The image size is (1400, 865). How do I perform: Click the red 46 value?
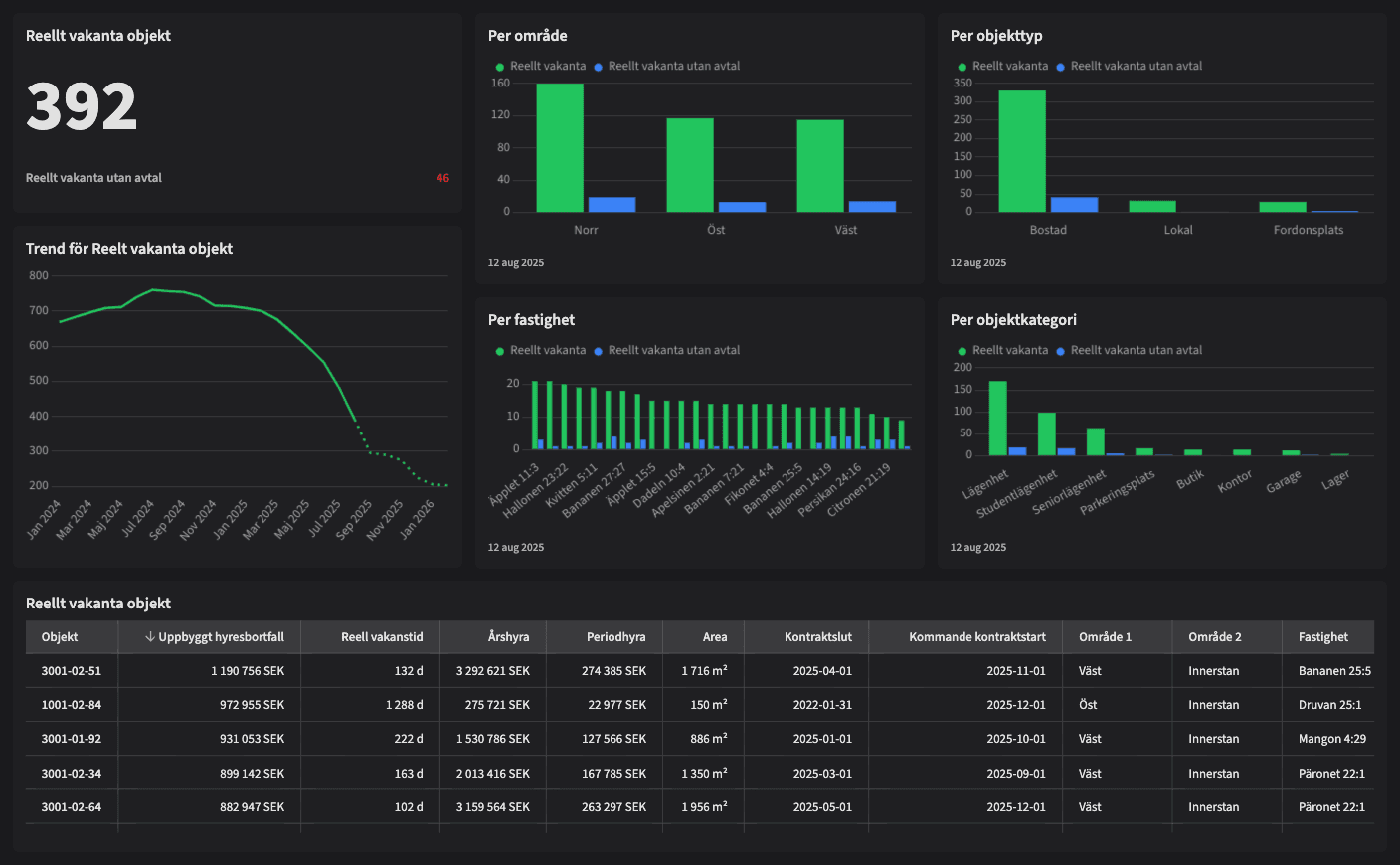pos(442,178)
